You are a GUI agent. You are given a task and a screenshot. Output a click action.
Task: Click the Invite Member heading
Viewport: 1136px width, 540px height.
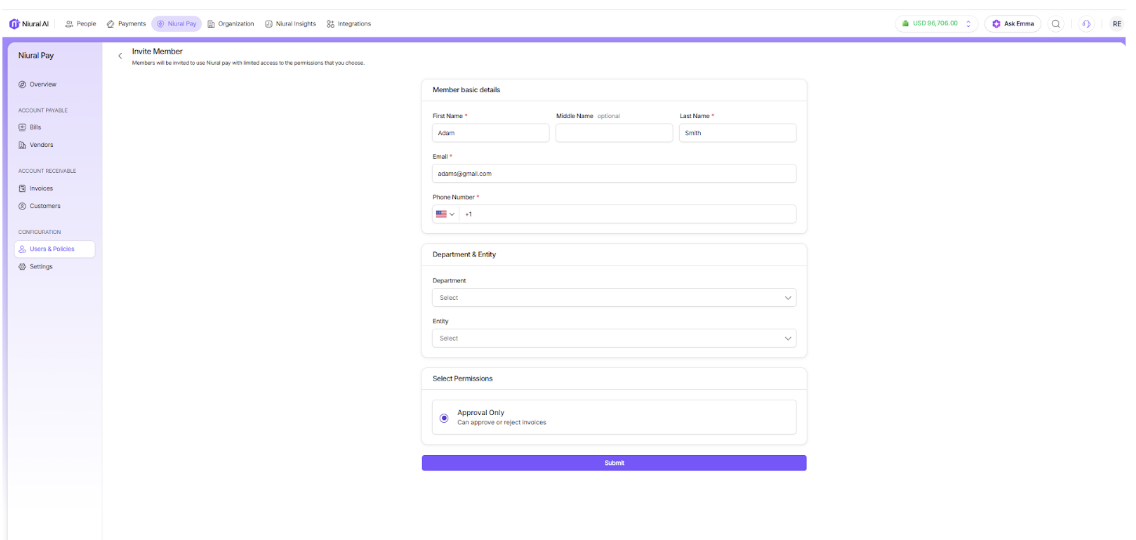coord(157,51)
